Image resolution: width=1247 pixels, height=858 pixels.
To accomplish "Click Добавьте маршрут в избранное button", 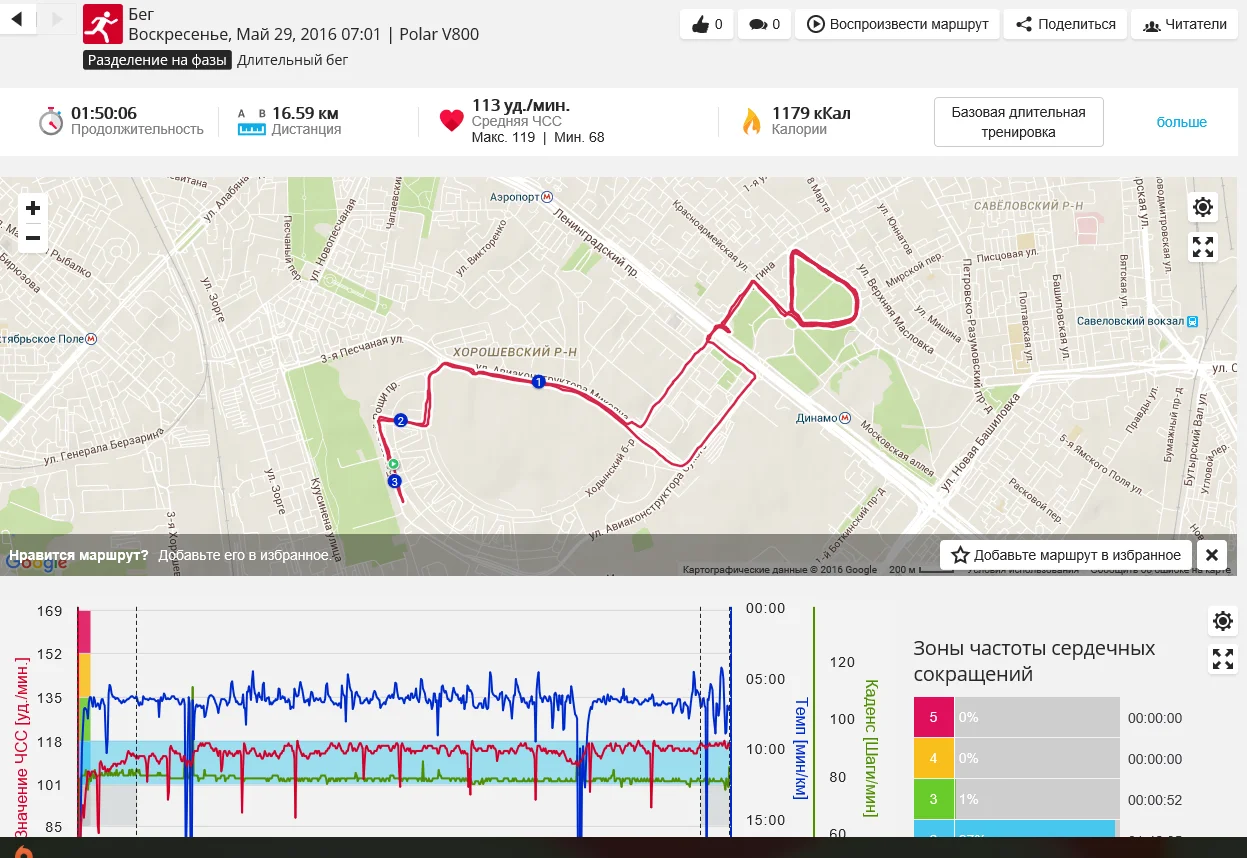I will pos(1067,555).
